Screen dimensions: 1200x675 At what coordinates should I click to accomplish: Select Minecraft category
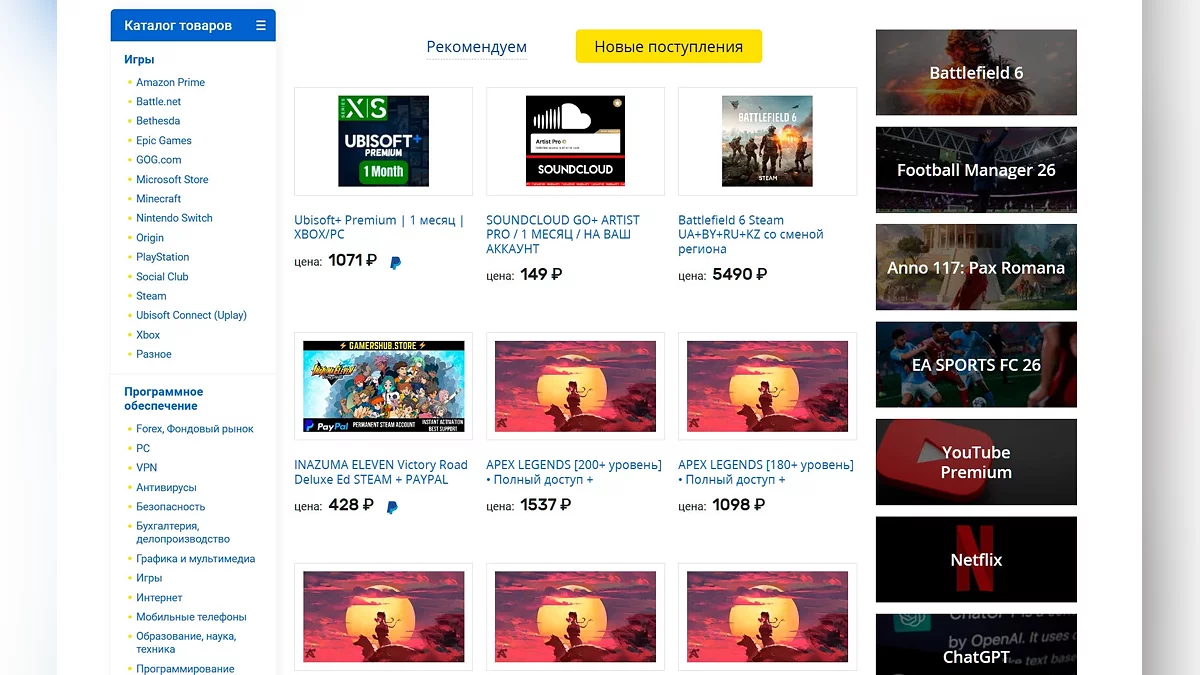tap(159, 198)
